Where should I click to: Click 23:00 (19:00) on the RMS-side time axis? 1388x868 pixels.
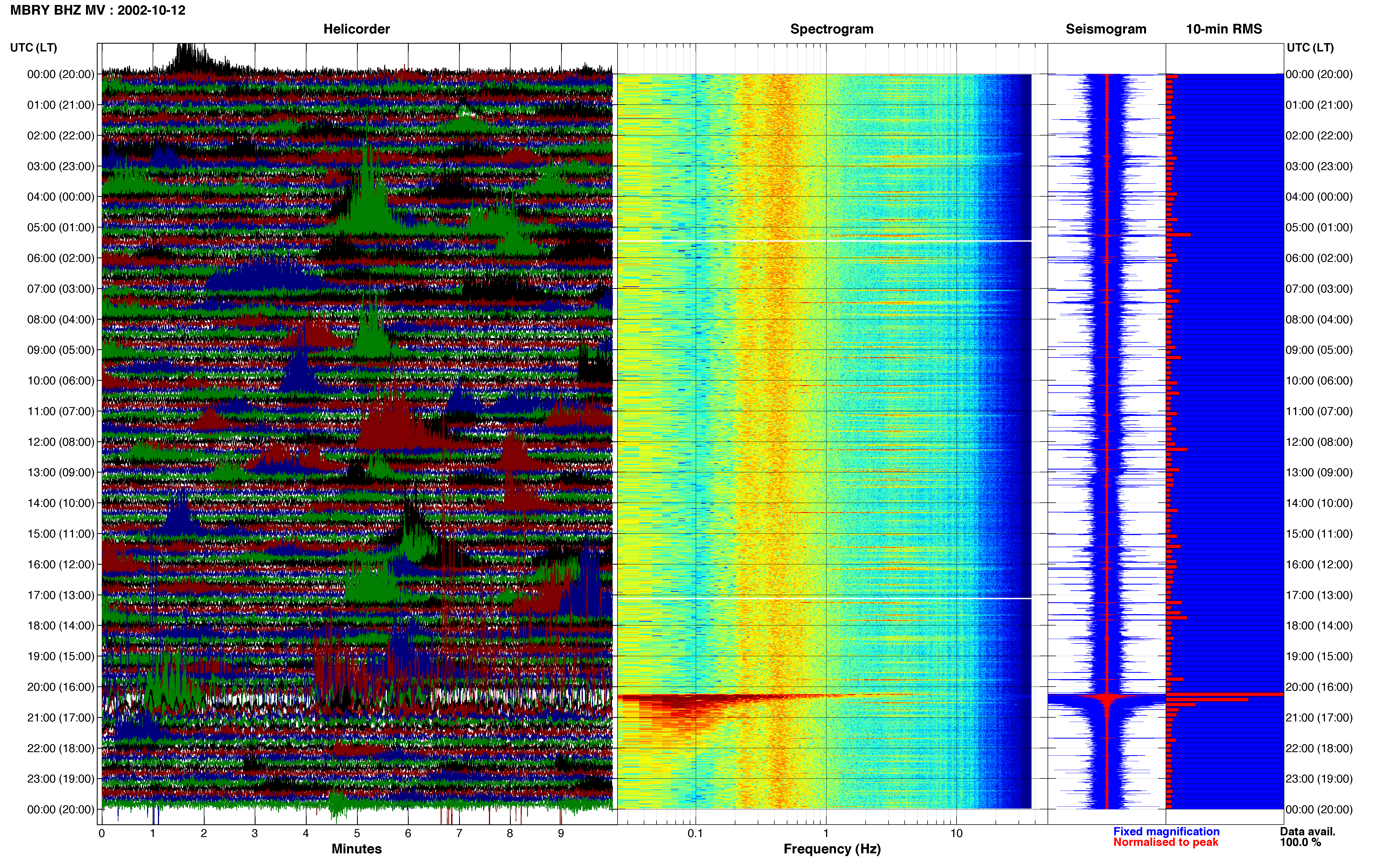tap(1319, 779)
